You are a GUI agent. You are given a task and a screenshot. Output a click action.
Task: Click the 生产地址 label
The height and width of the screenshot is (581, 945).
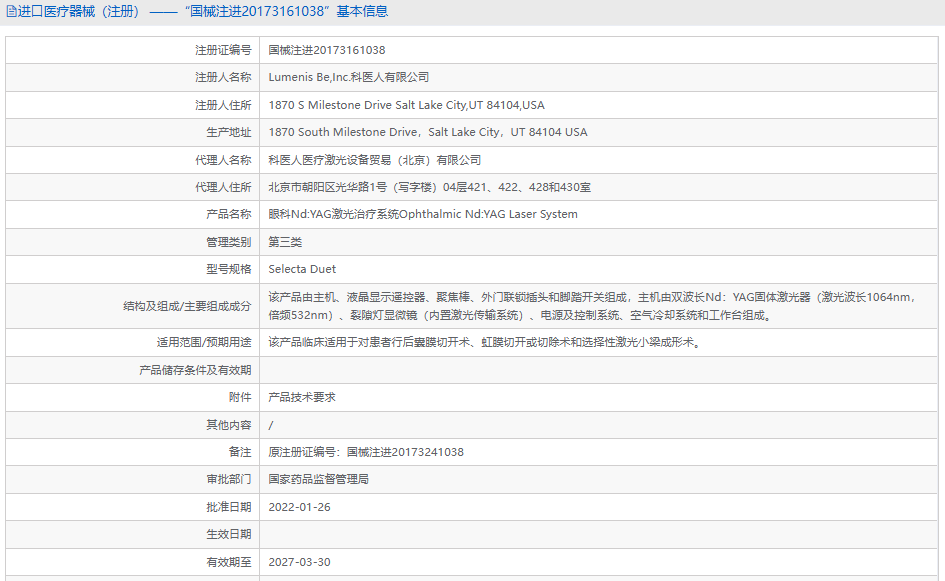click(x=228, y=132)
